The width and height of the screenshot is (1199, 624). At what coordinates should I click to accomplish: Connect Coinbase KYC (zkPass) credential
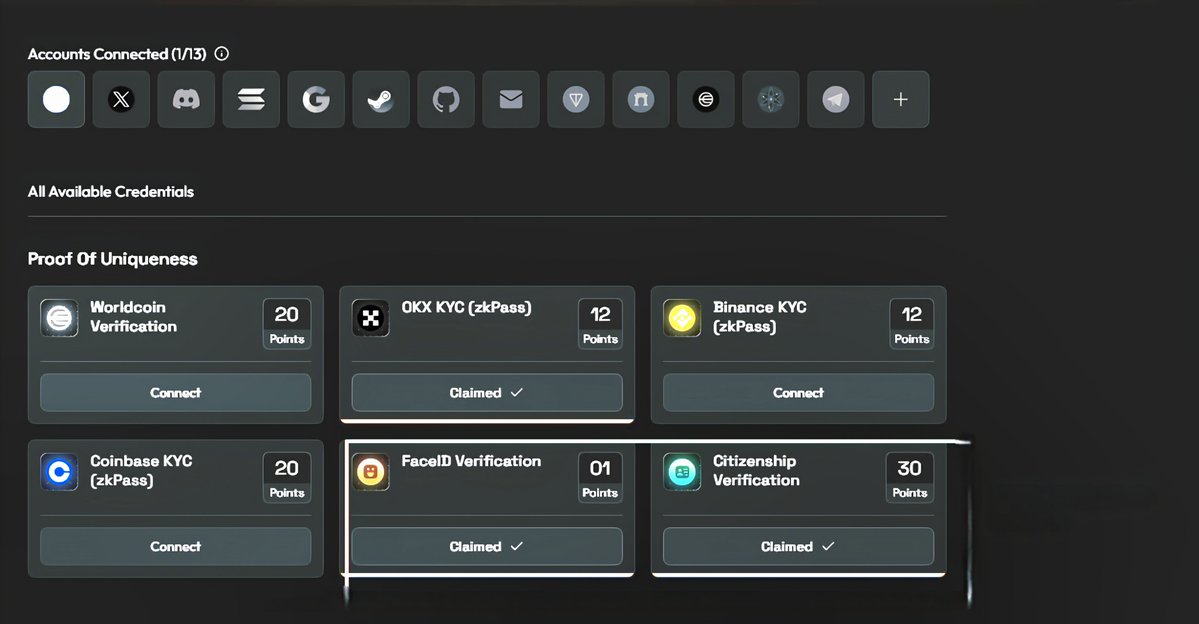176,546
